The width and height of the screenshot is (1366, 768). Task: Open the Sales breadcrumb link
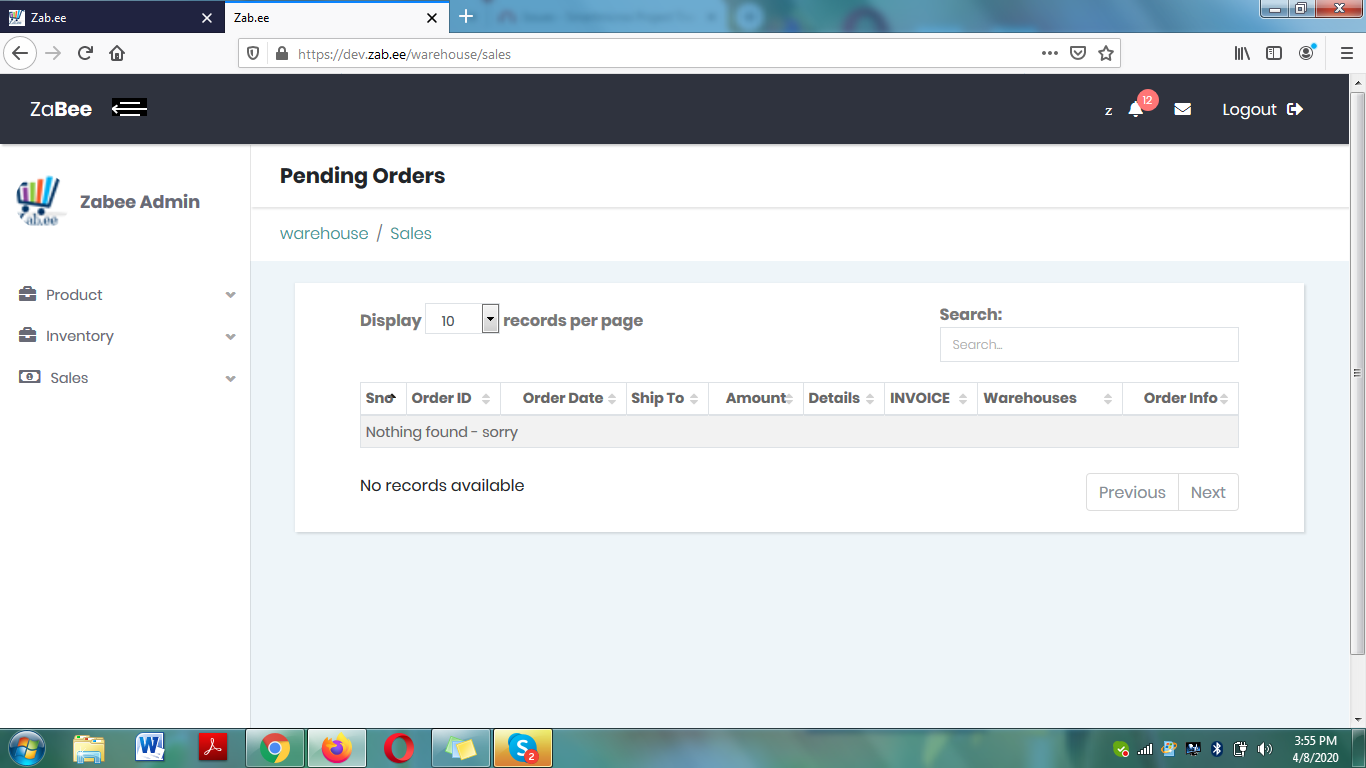(411, 233)
